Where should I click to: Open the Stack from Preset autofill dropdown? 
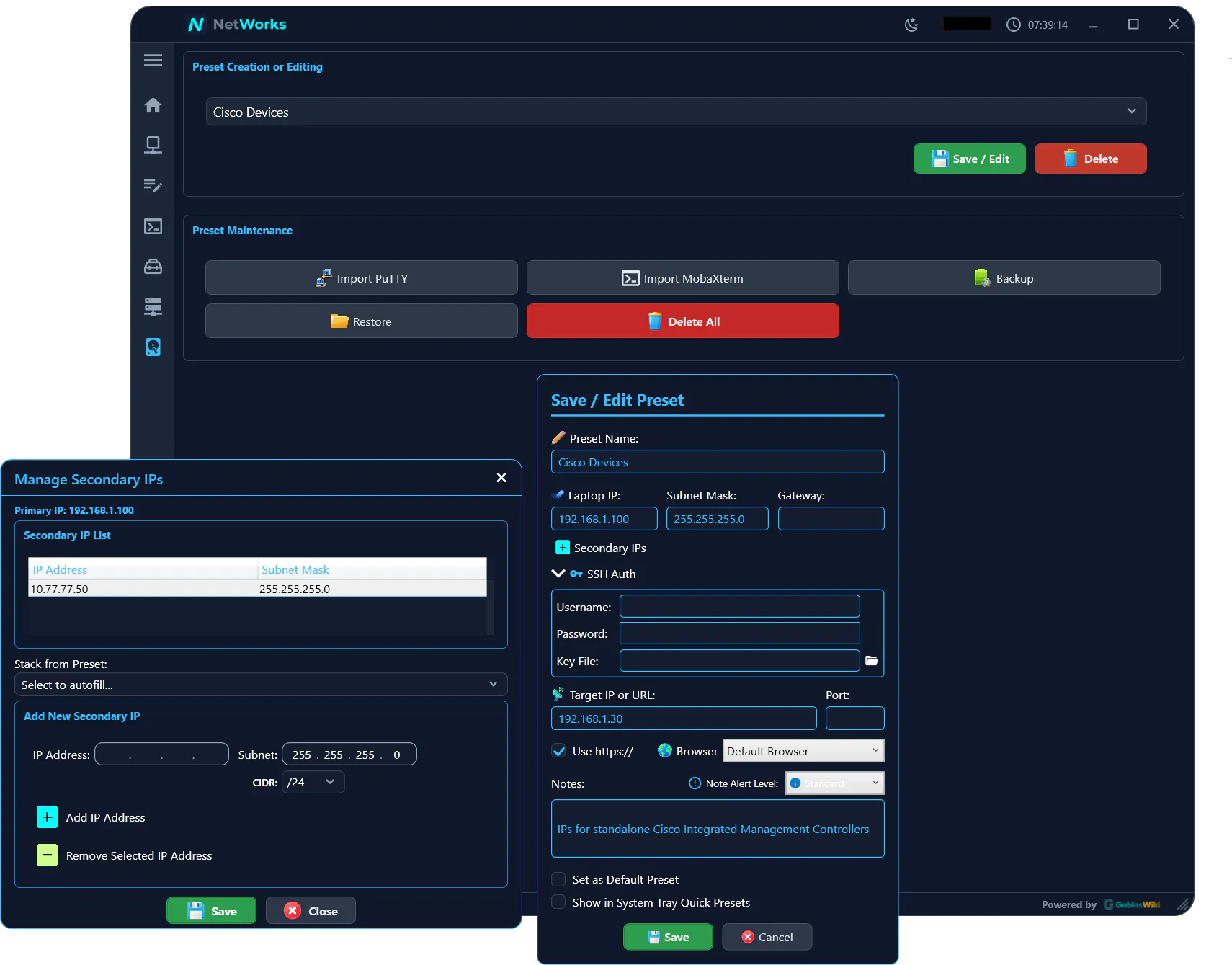click(261, 685)
